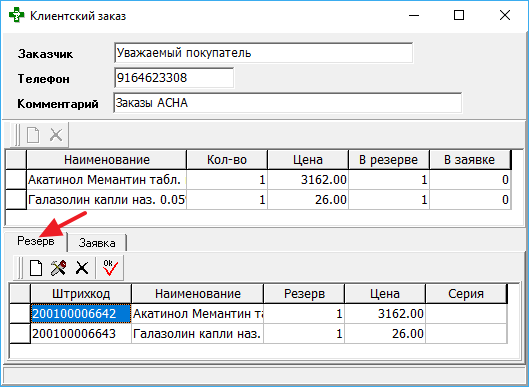Click the В резерве column header
This screenshot has height=387, width=529.
pyautogui.click(x=389, y=160)
